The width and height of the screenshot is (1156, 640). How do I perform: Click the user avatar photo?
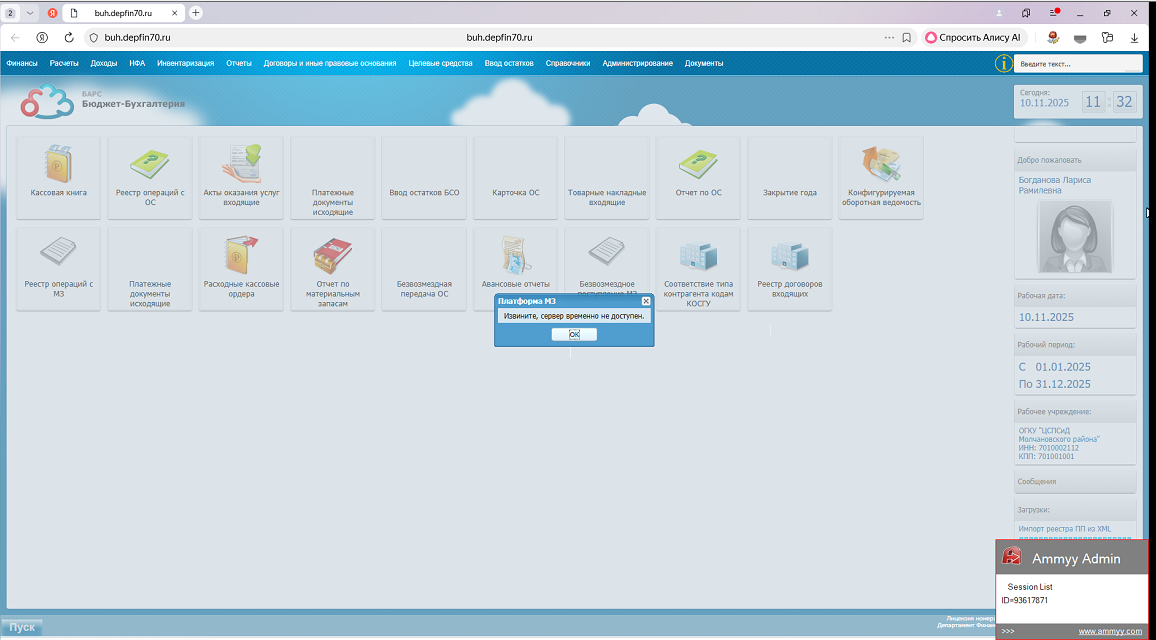pos(1075,237)
